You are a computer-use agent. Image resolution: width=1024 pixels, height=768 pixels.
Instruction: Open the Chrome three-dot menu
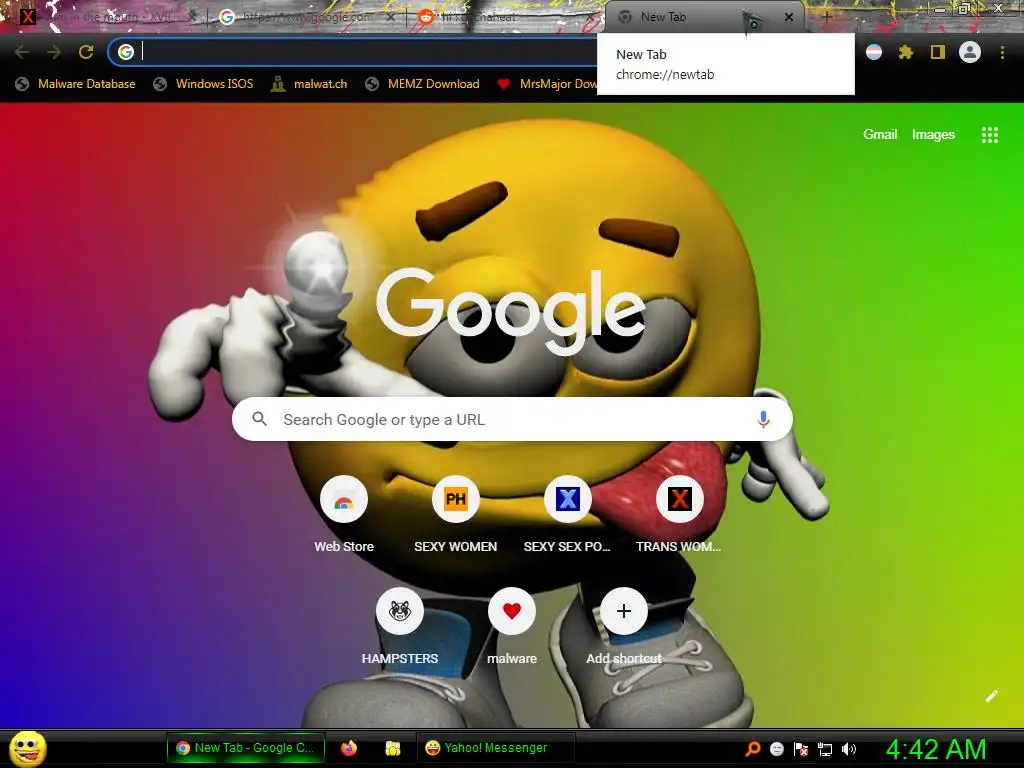(x=1002, y=52)
